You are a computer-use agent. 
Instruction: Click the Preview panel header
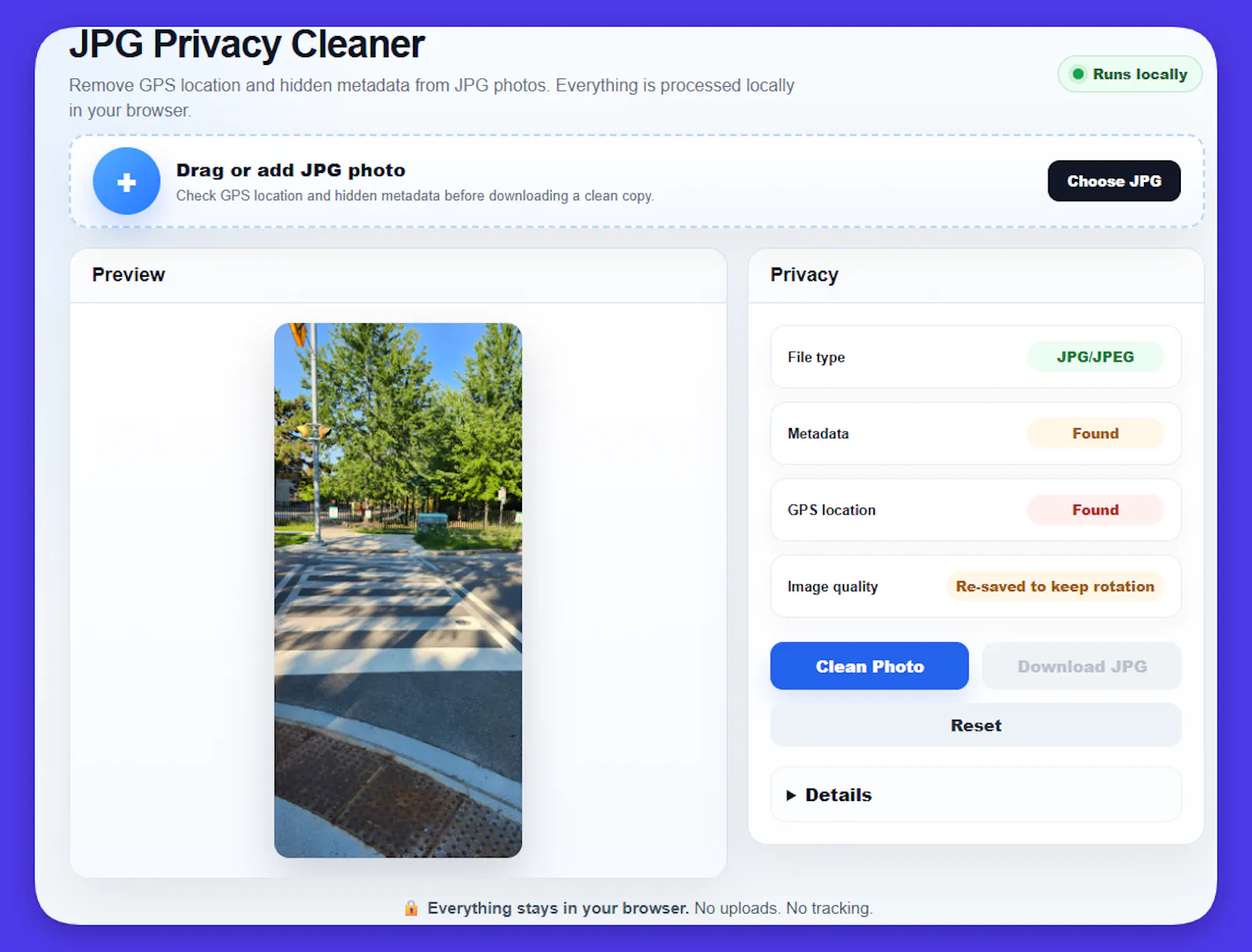(x=398, y=275)
